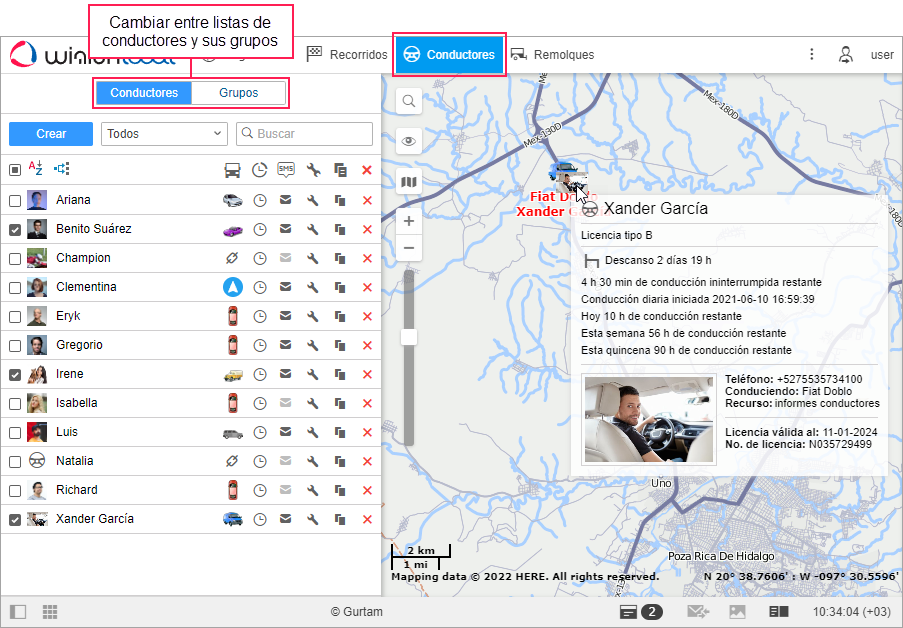Open Natalia's properties wrench
This screenshot has width=903, height=628.
pyautogui.click(x=313, y=461)
